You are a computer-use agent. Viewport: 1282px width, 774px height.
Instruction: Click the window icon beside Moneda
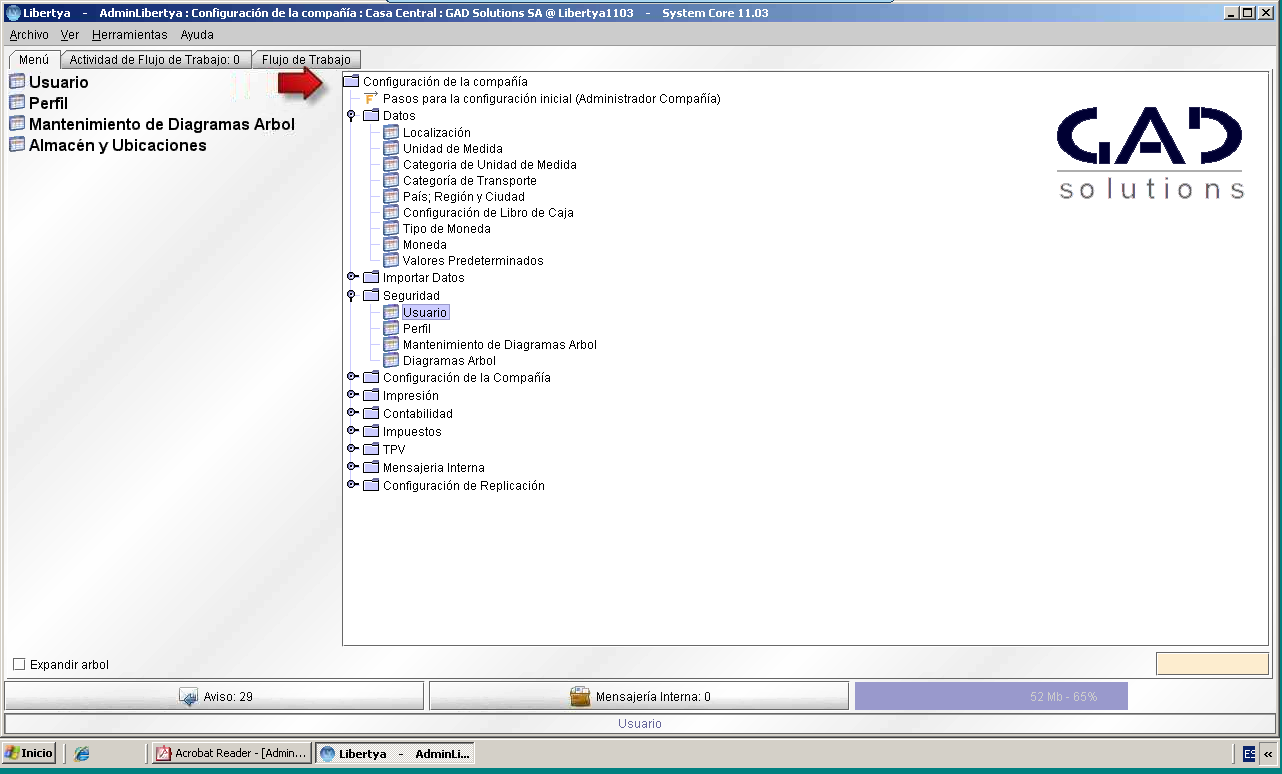[x=391, y=244]
